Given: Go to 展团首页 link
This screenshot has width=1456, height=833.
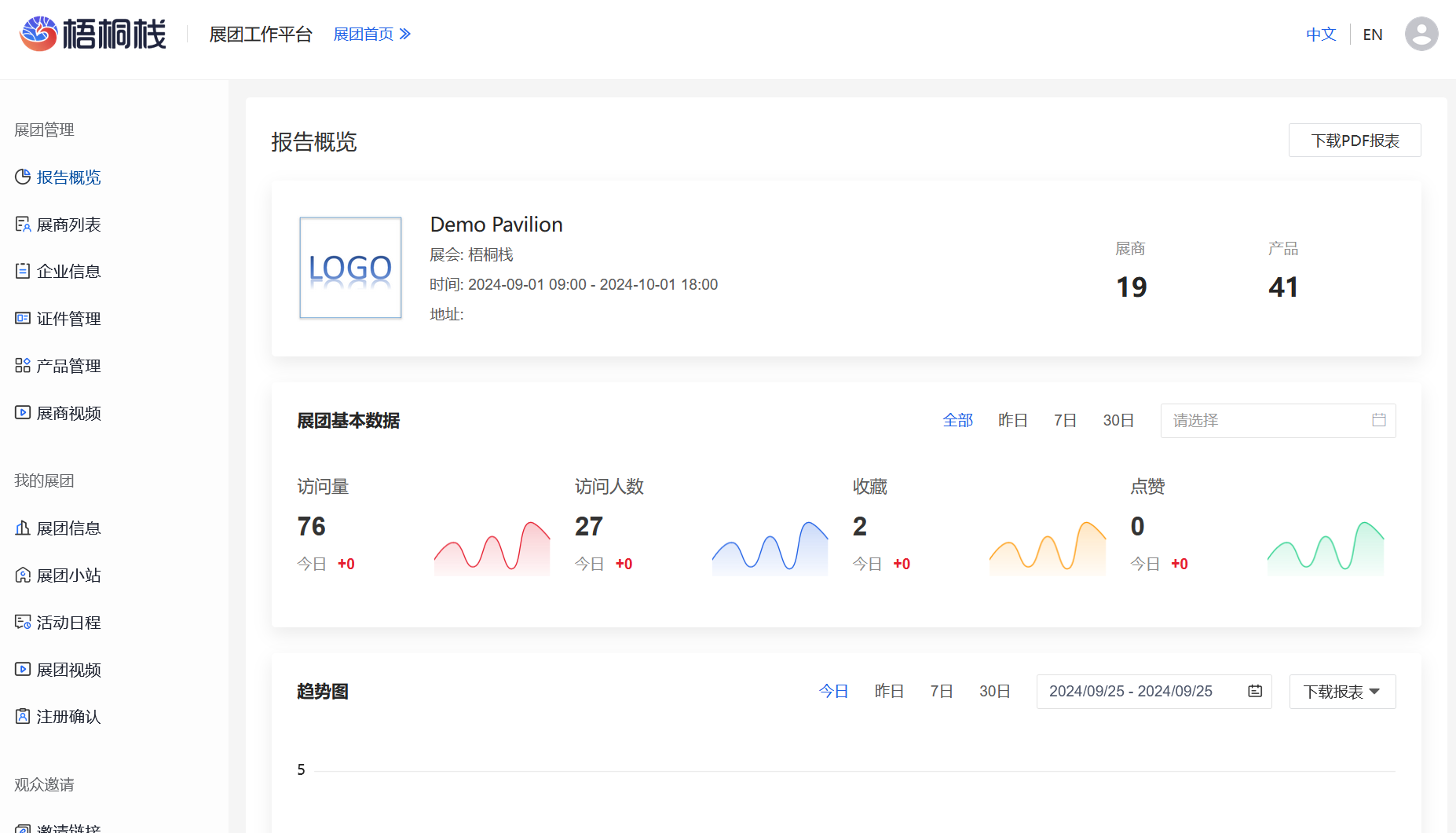Looking at the screenshot, I should [371, 34].
